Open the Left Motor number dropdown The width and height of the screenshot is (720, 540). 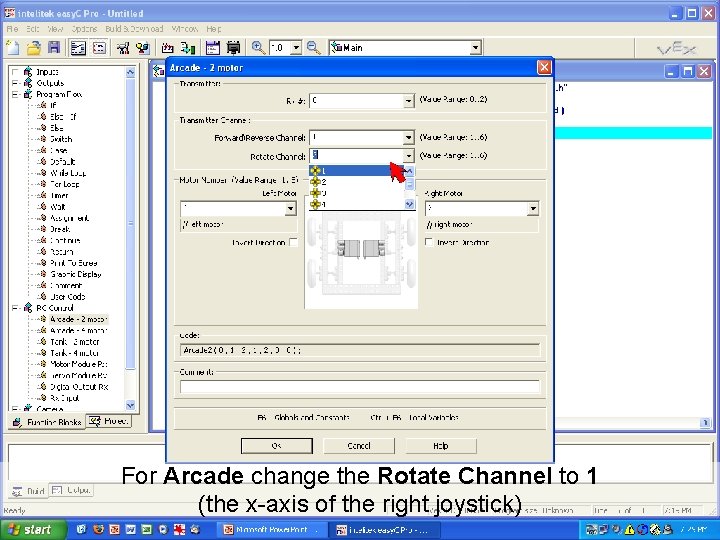pos(290,209)
